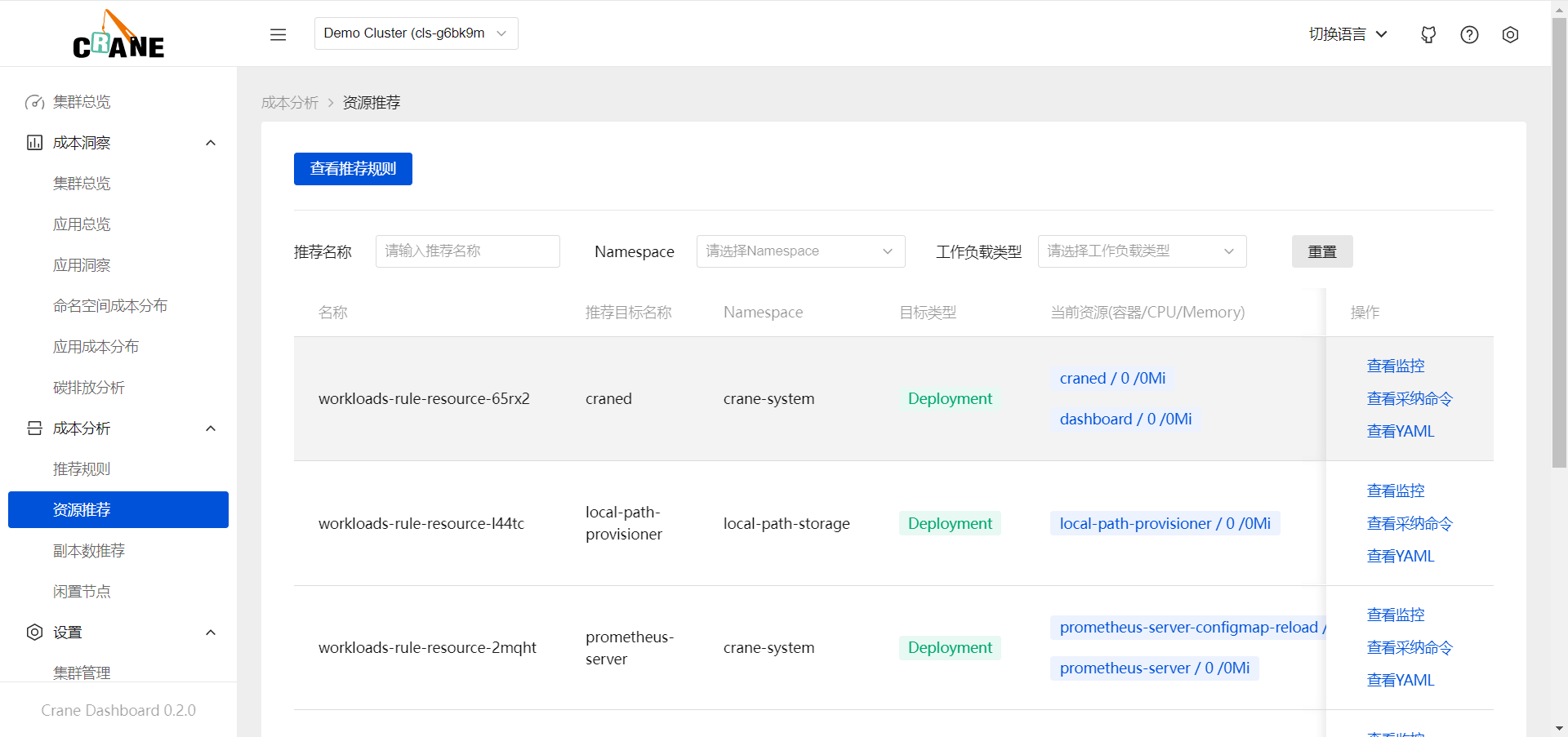
Task: Click the 查看推荐规则 button
Action: coord(353,169)
